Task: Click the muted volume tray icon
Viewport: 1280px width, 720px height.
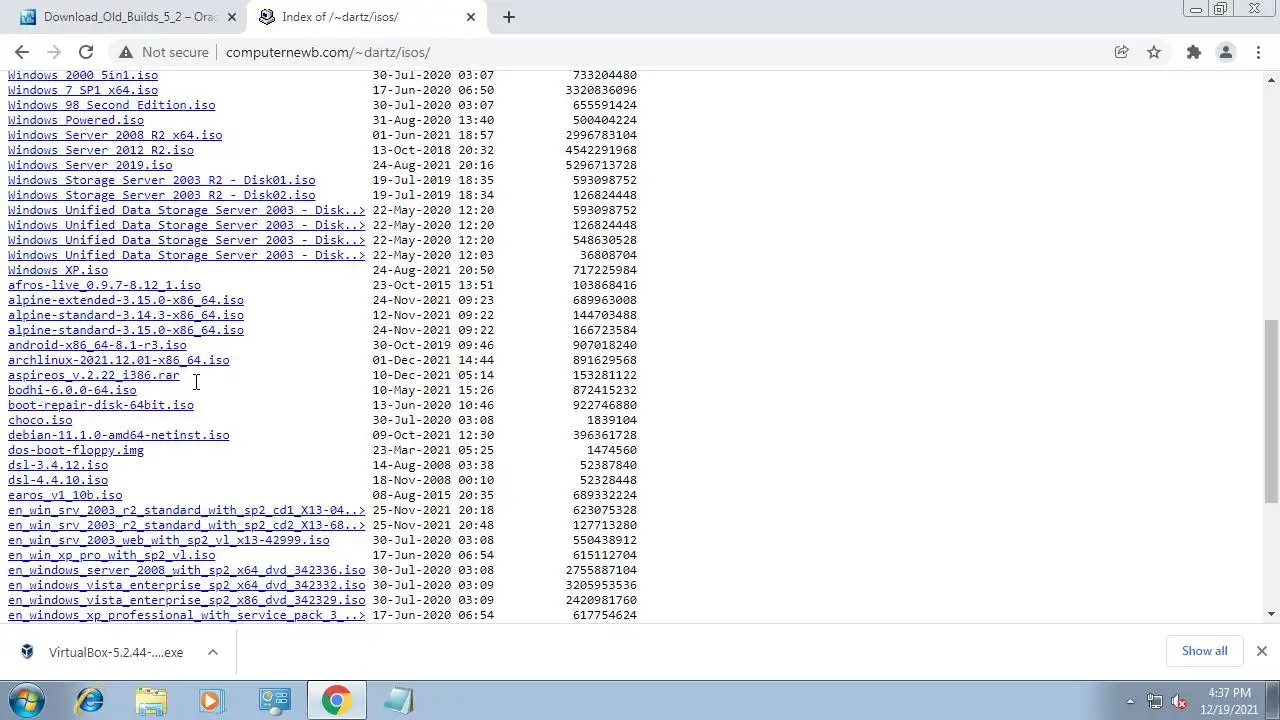Action: pyautogui.click(x=1179, y=701)
